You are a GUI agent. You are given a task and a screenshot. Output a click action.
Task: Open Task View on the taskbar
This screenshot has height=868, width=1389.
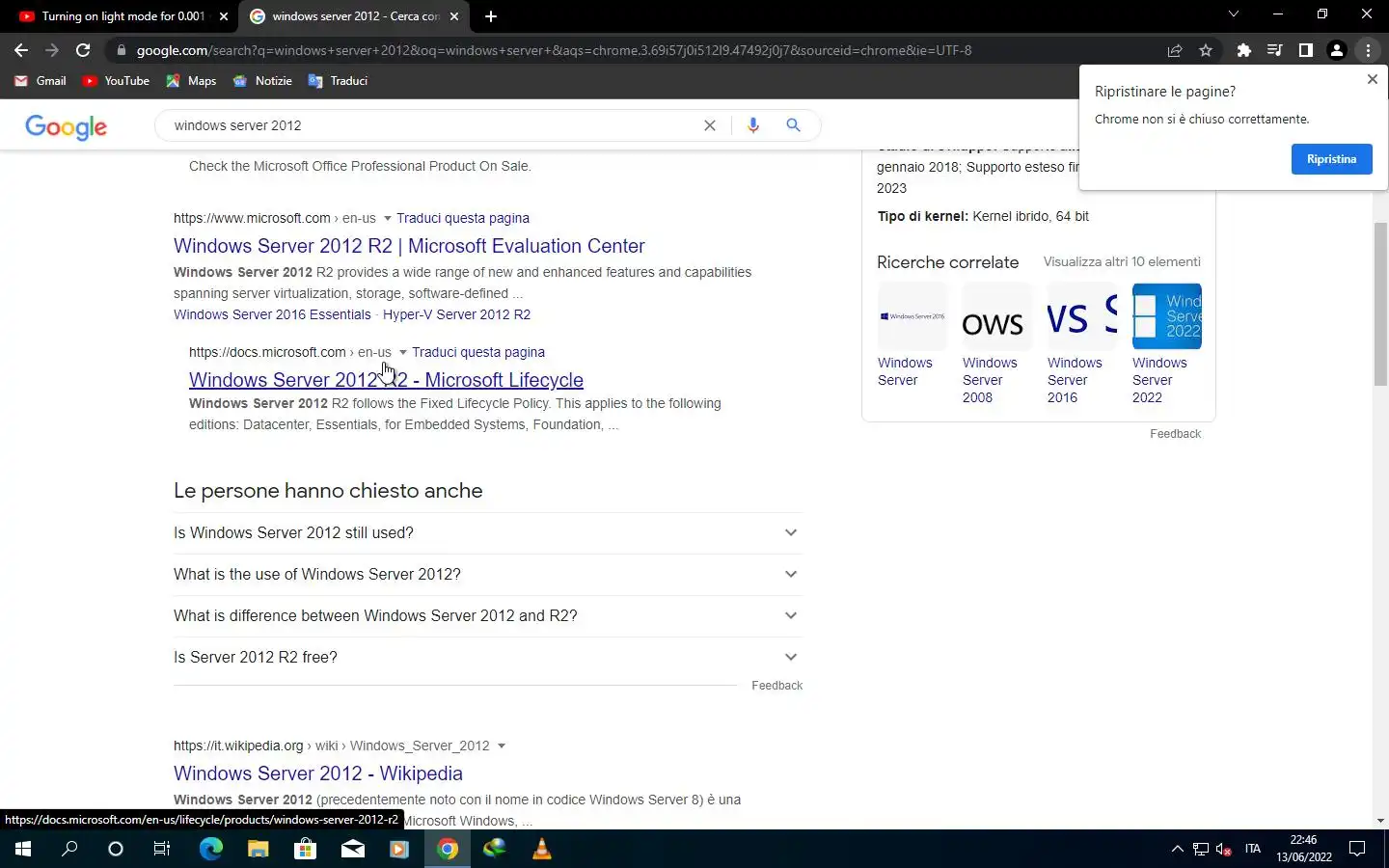tap(162, 849)
